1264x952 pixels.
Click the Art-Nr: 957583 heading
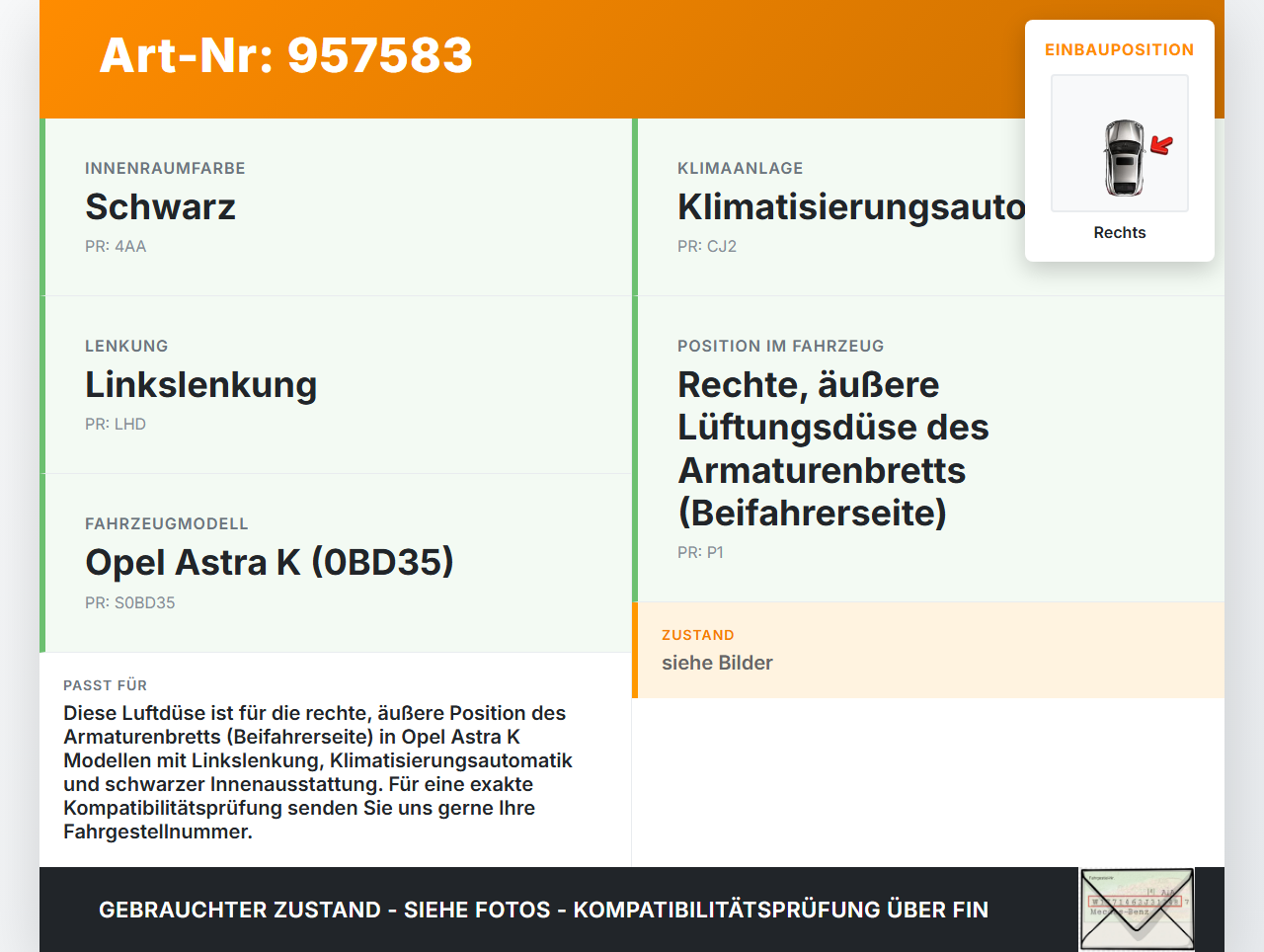click(285, 56)
